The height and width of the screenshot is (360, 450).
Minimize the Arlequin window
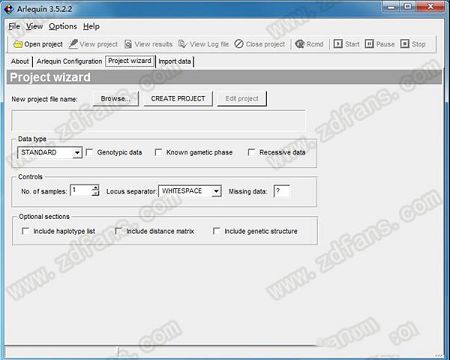tap(391, 7)
